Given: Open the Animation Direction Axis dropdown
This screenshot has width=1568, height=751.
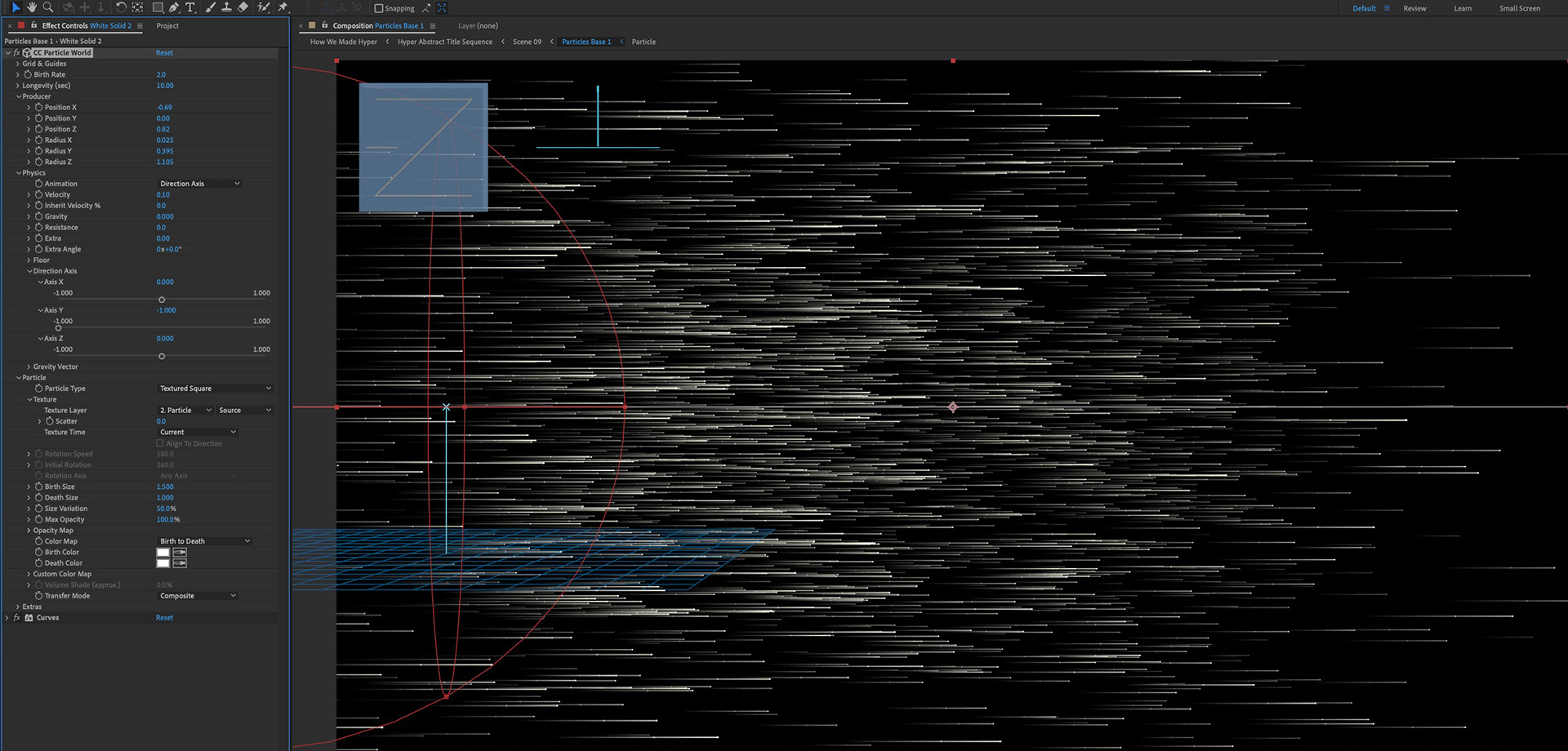Looking at the screenshot, I should 199,184.
